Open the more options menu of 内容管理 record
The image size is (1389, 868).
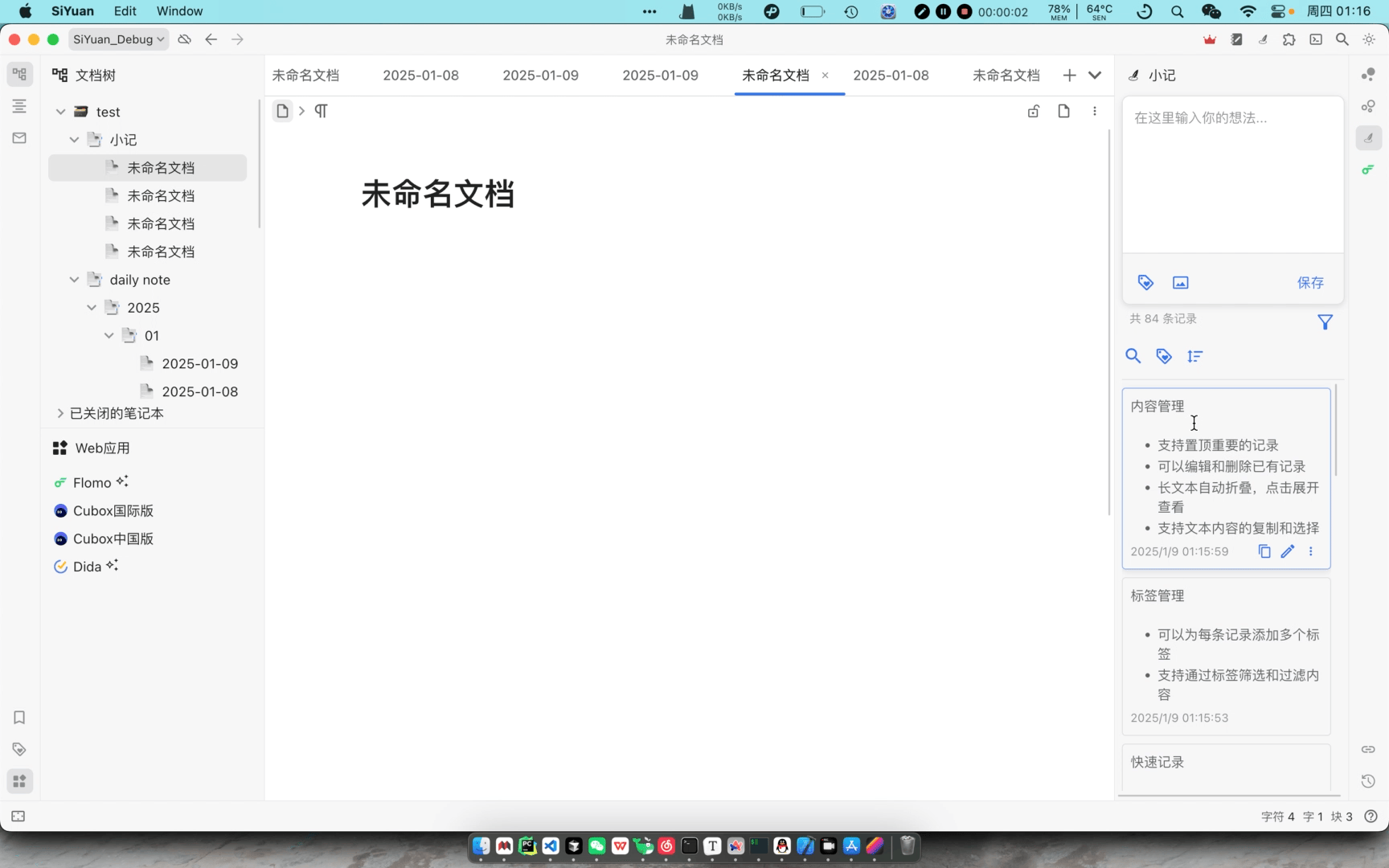1311,551
